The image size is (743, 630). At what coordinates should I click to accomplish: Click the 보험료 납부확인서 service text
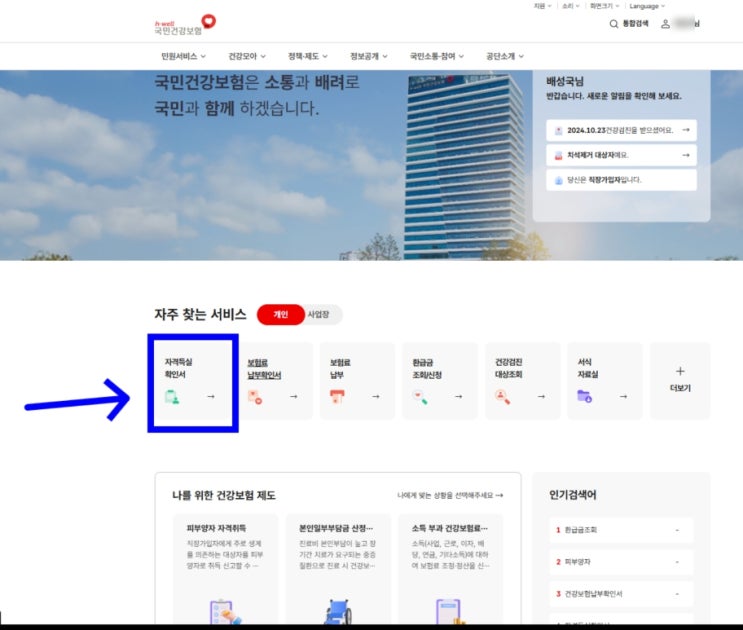(x=264, y=369)
